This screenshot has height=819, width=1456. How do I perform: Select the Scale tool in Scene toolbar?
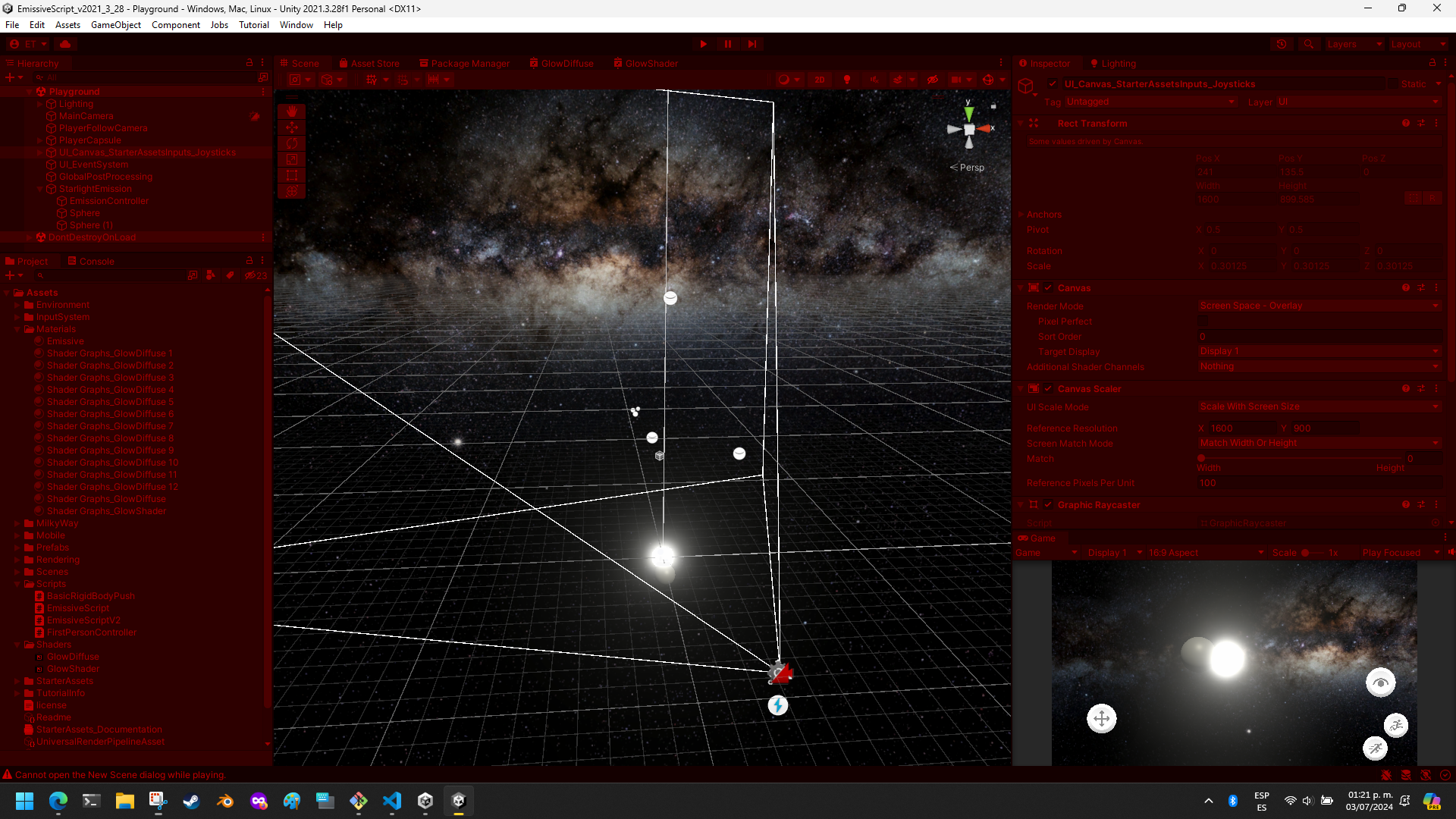click(x=292, y=159)
